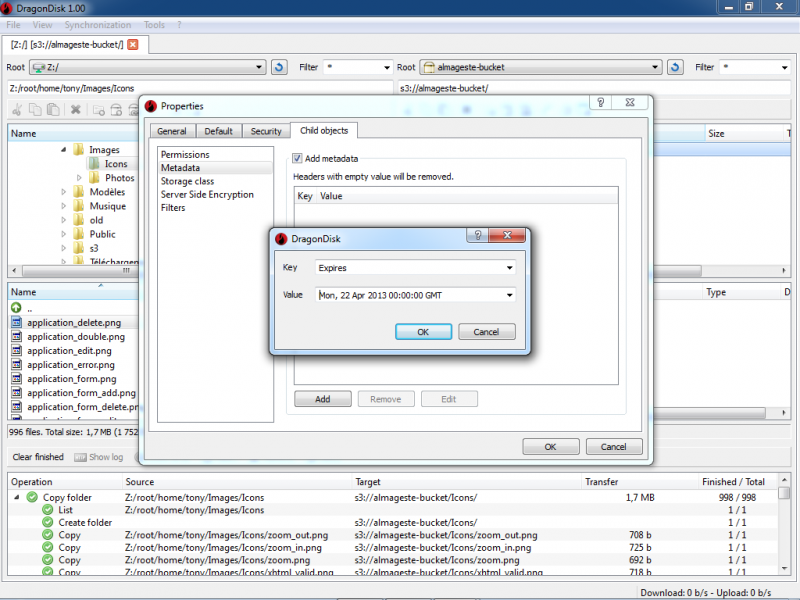The height and width of the screenshot is (600, 800).
Task: Open the Key Expires dropdown
Action: [509, 268]
